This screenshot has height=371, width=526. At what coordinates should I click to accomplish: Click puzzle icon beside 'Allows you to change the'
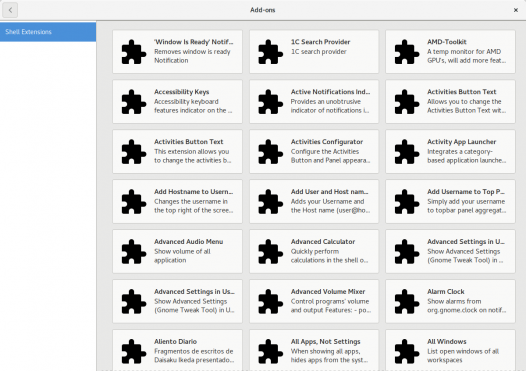tap(407, 102)
